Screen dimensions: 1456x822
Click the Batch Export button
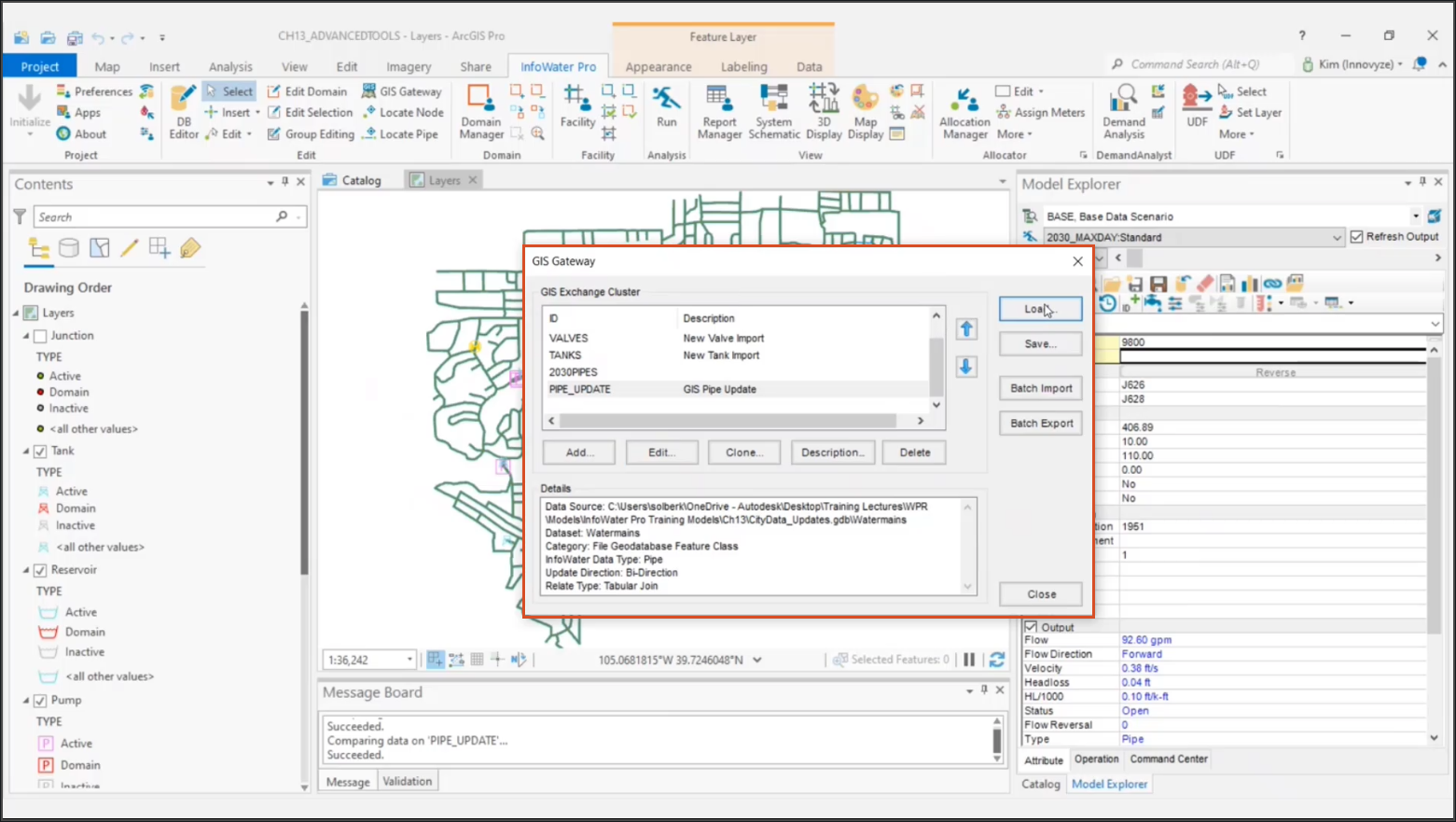pyautogui.click(x=1041, y=424)
